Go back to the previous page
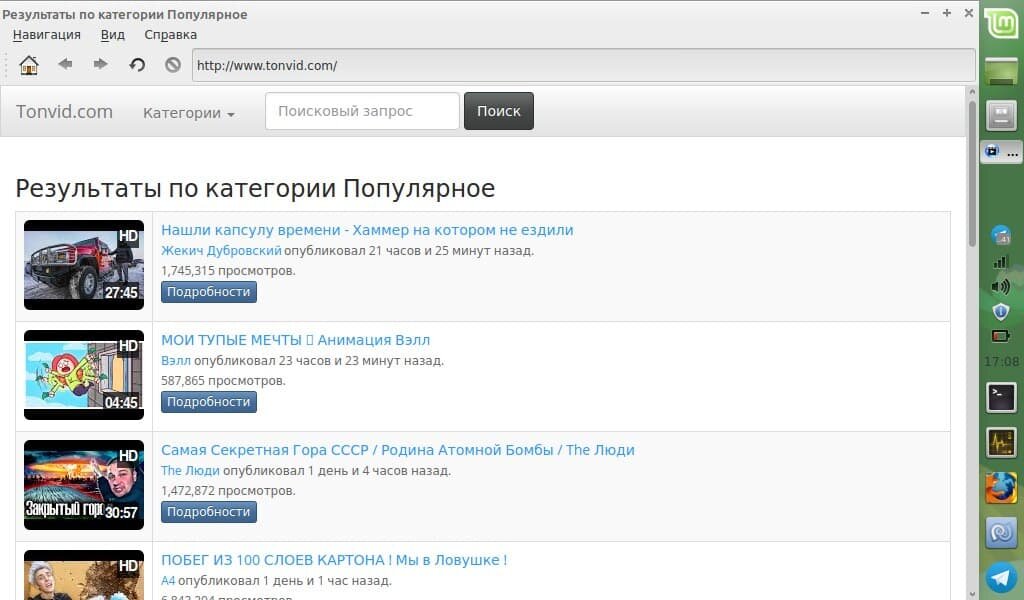The image size is (1024, 600). (x=65, y=64)
